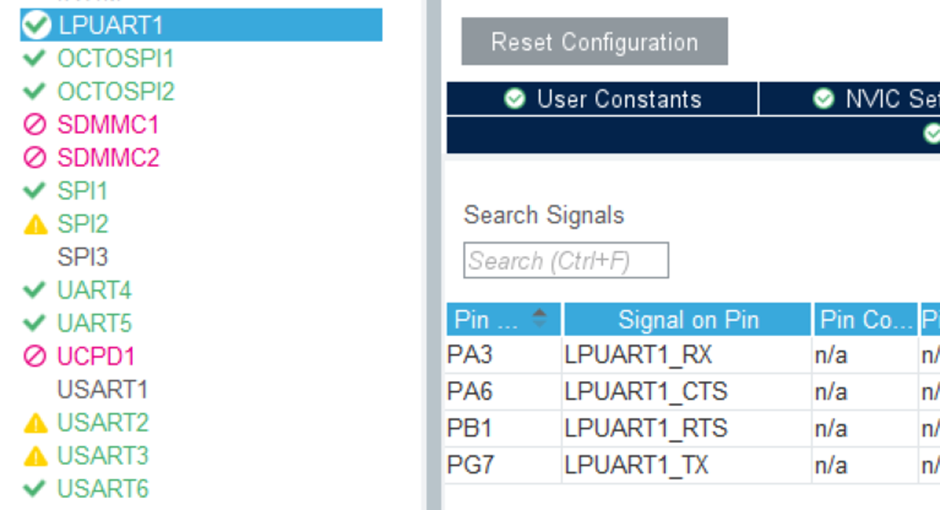This screenshot has height=510, width=940.
Task: Select the PA3 LPUART1_RX row
Action: 638,355
